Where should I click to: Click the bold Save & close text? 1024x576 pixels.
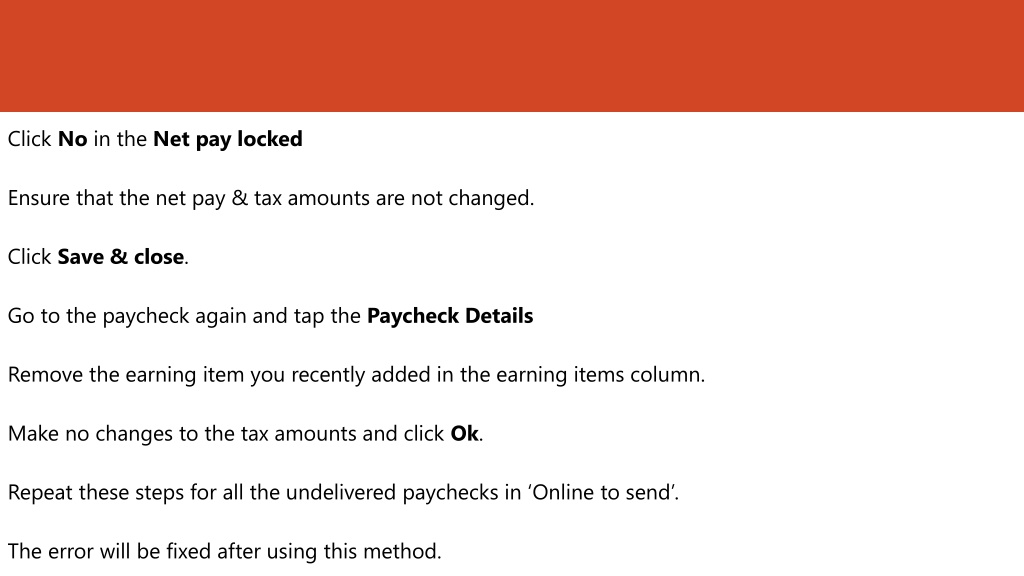[121, 257]
